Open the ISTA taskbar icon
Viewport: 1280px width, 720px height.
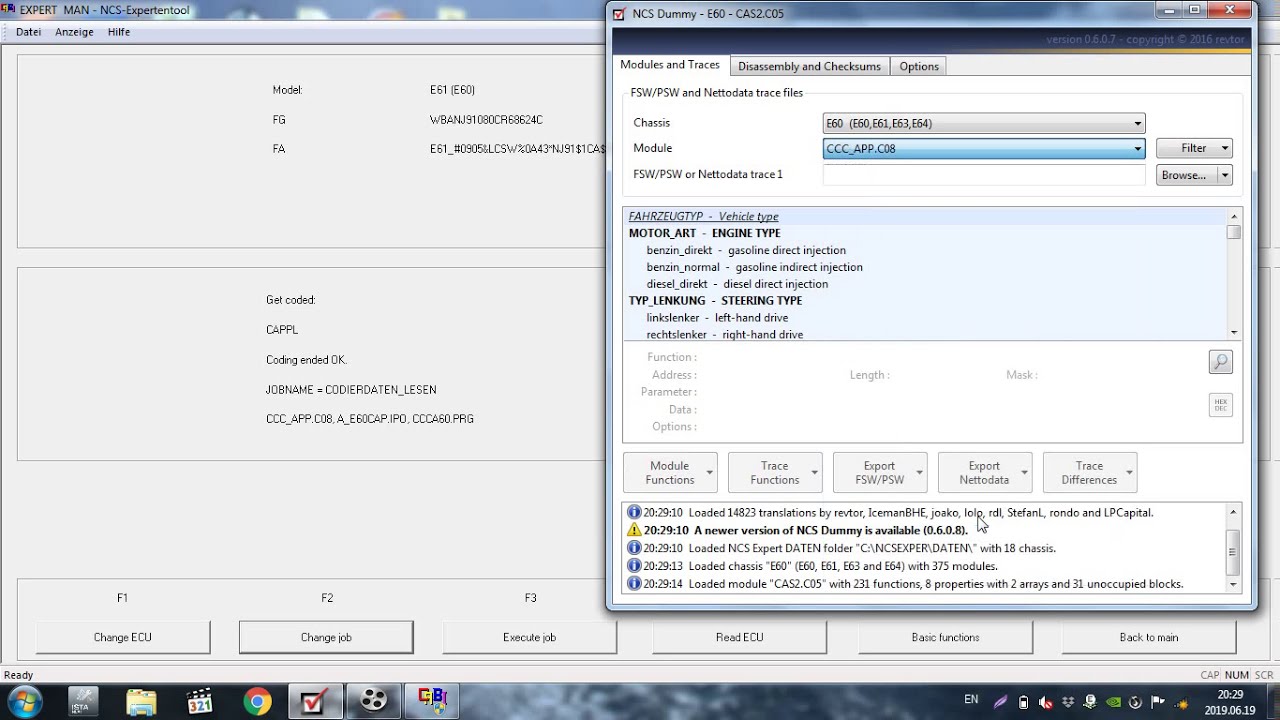pyautogui.click(x=82, y=701)
